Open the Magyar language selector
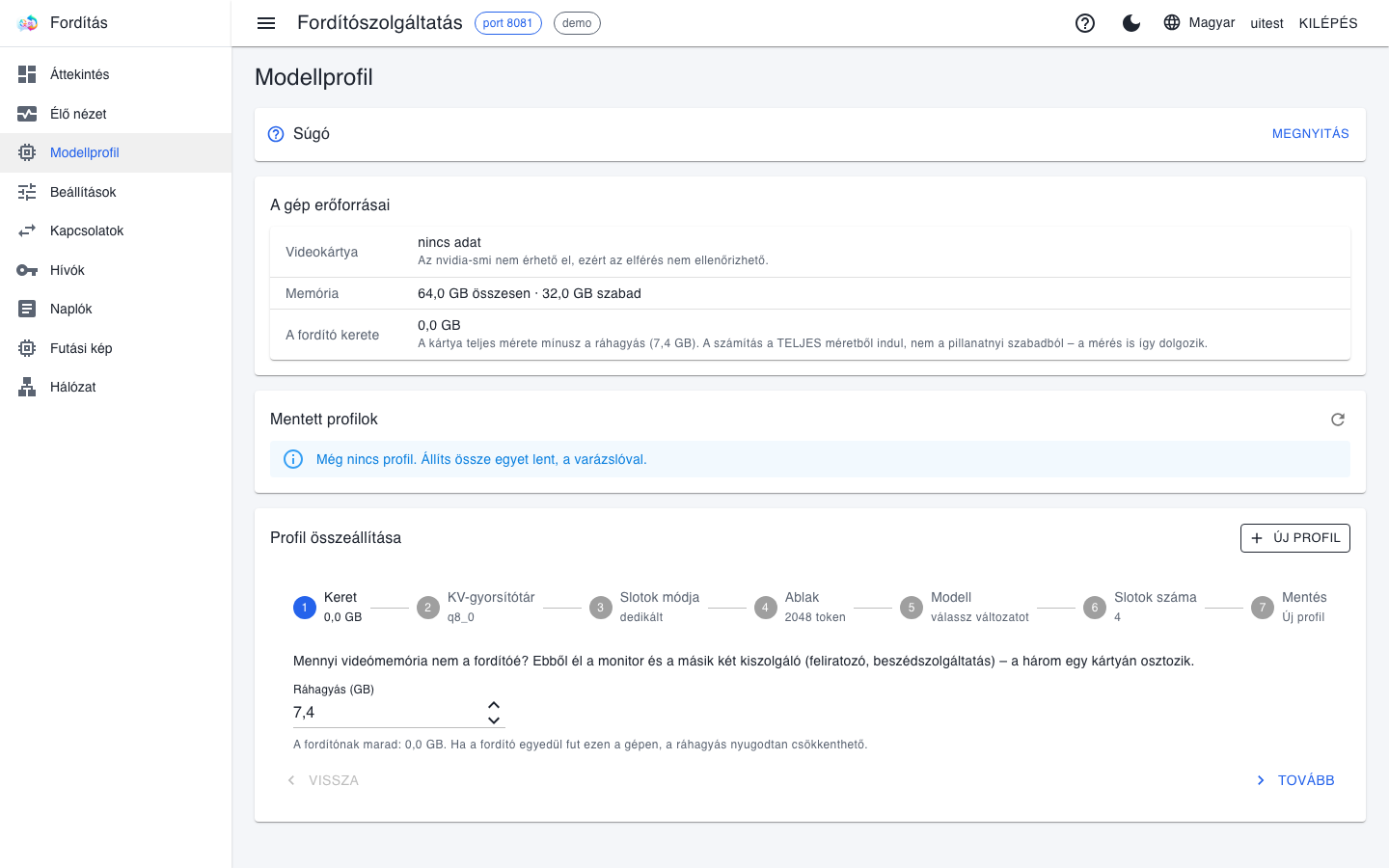This screenshot has height=868, width=1389. coord(1199,23)
